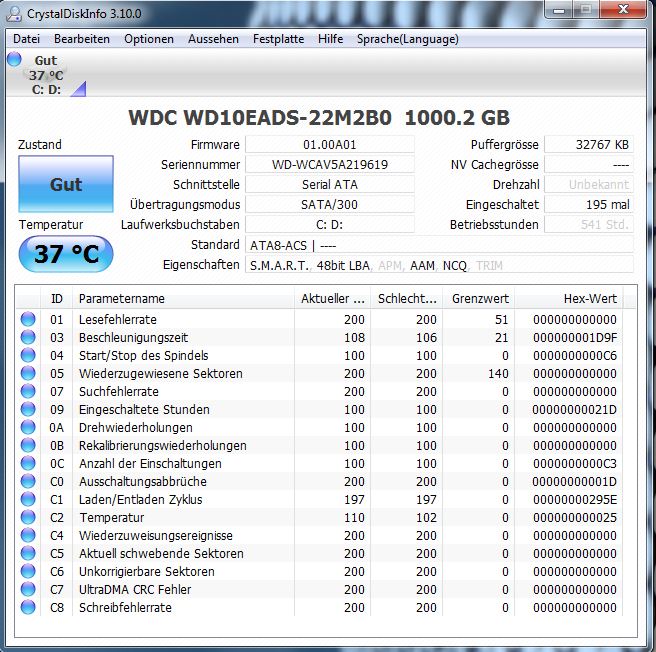Click status icon for Temperatur attribute row

[28, 517]
